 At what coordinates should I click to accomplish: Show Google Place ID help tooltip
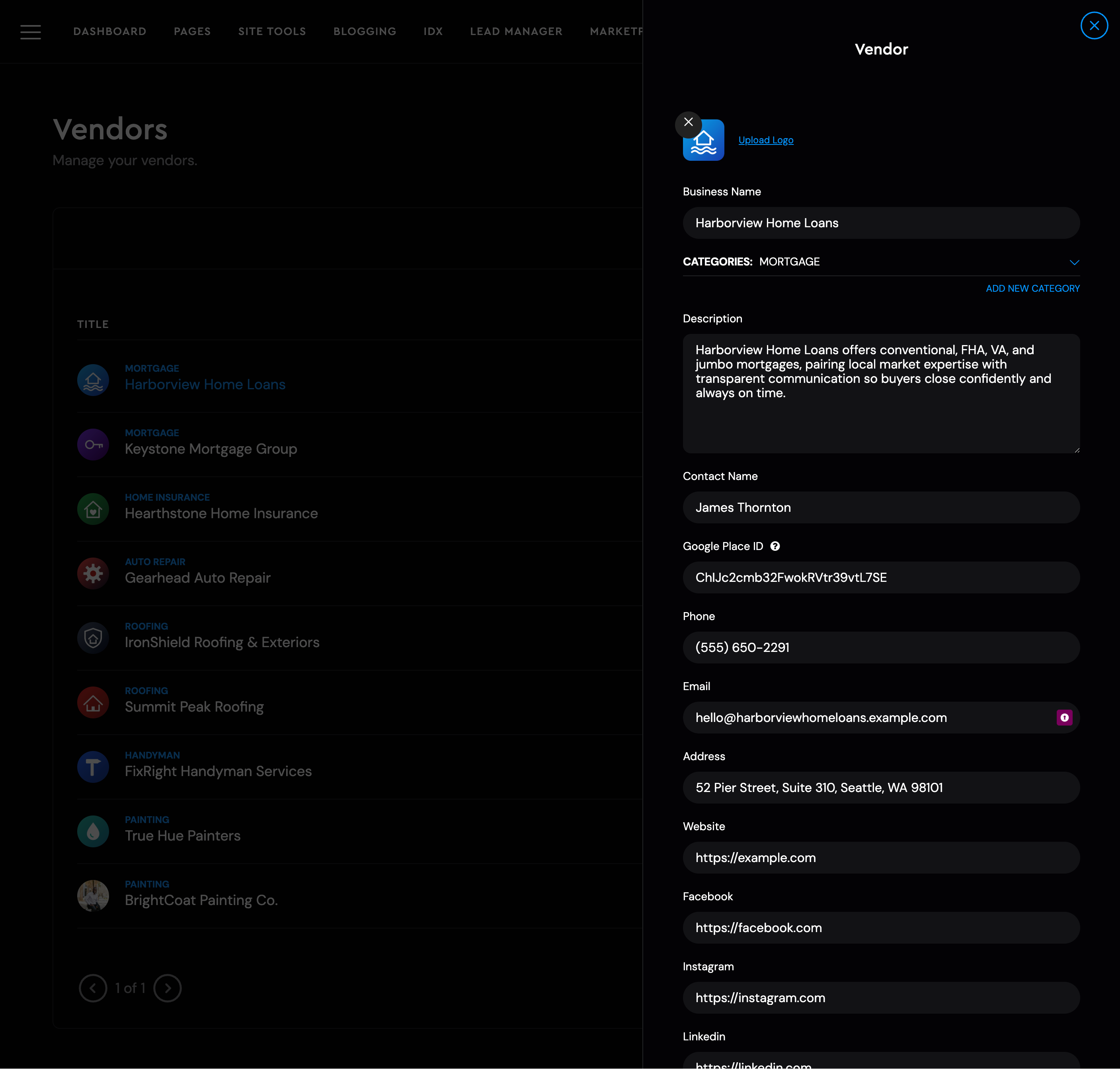point(775,546)
